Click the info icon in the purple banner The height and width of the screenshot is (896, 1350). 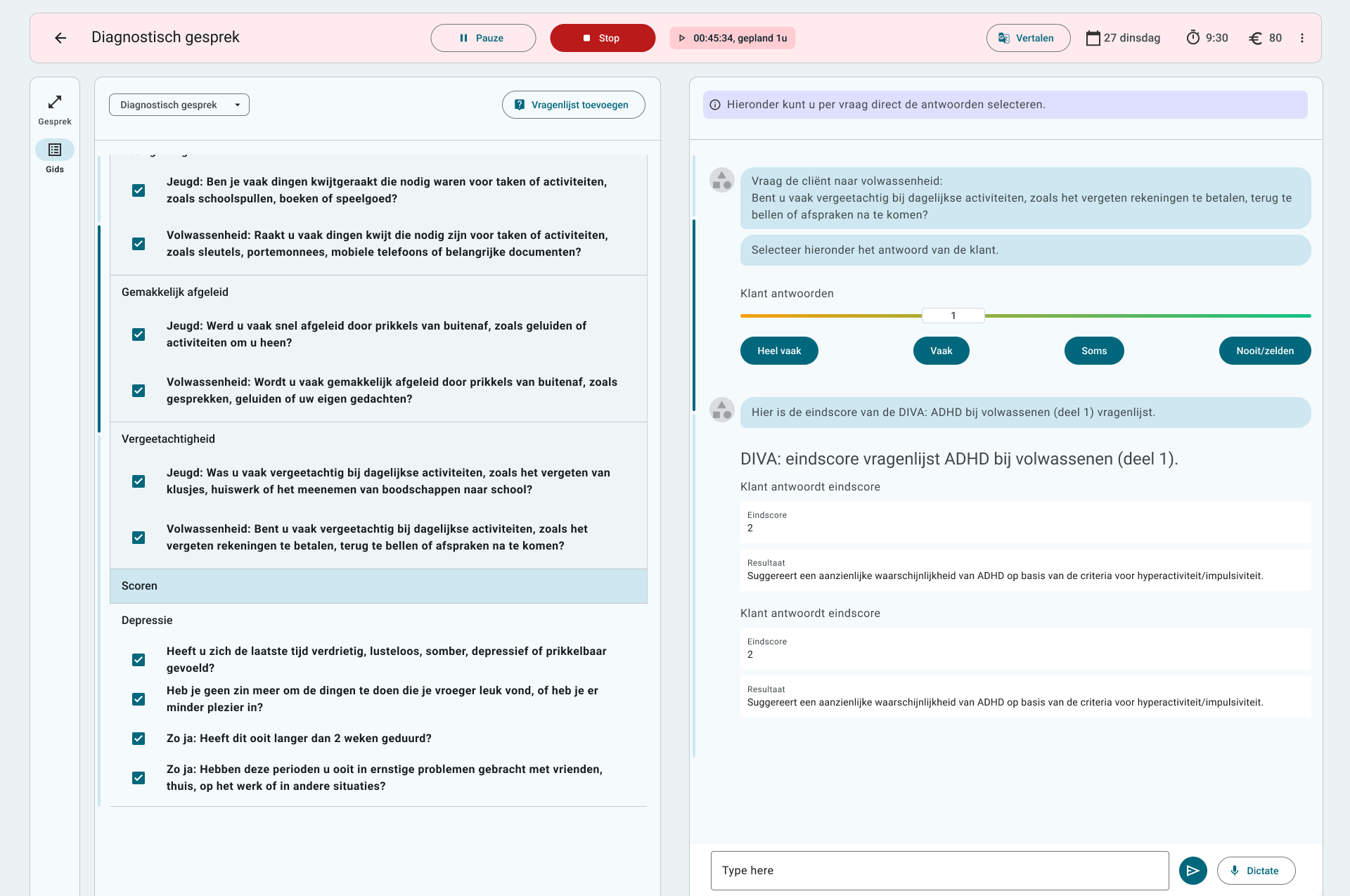click(x=715, y=105)
